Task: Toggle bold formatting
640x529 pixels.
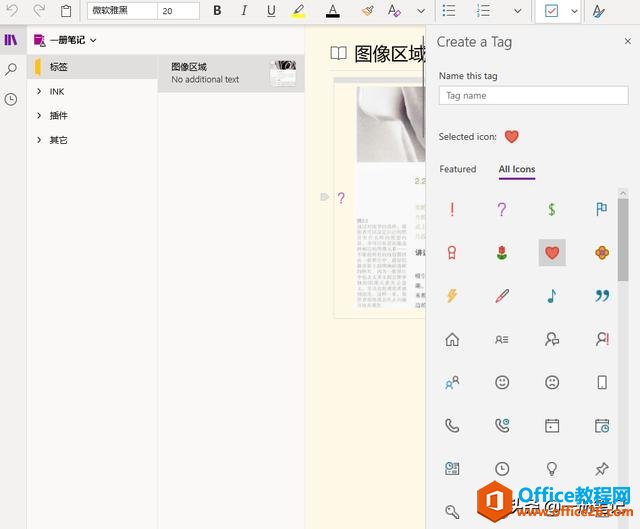Action: click(217, 11)
